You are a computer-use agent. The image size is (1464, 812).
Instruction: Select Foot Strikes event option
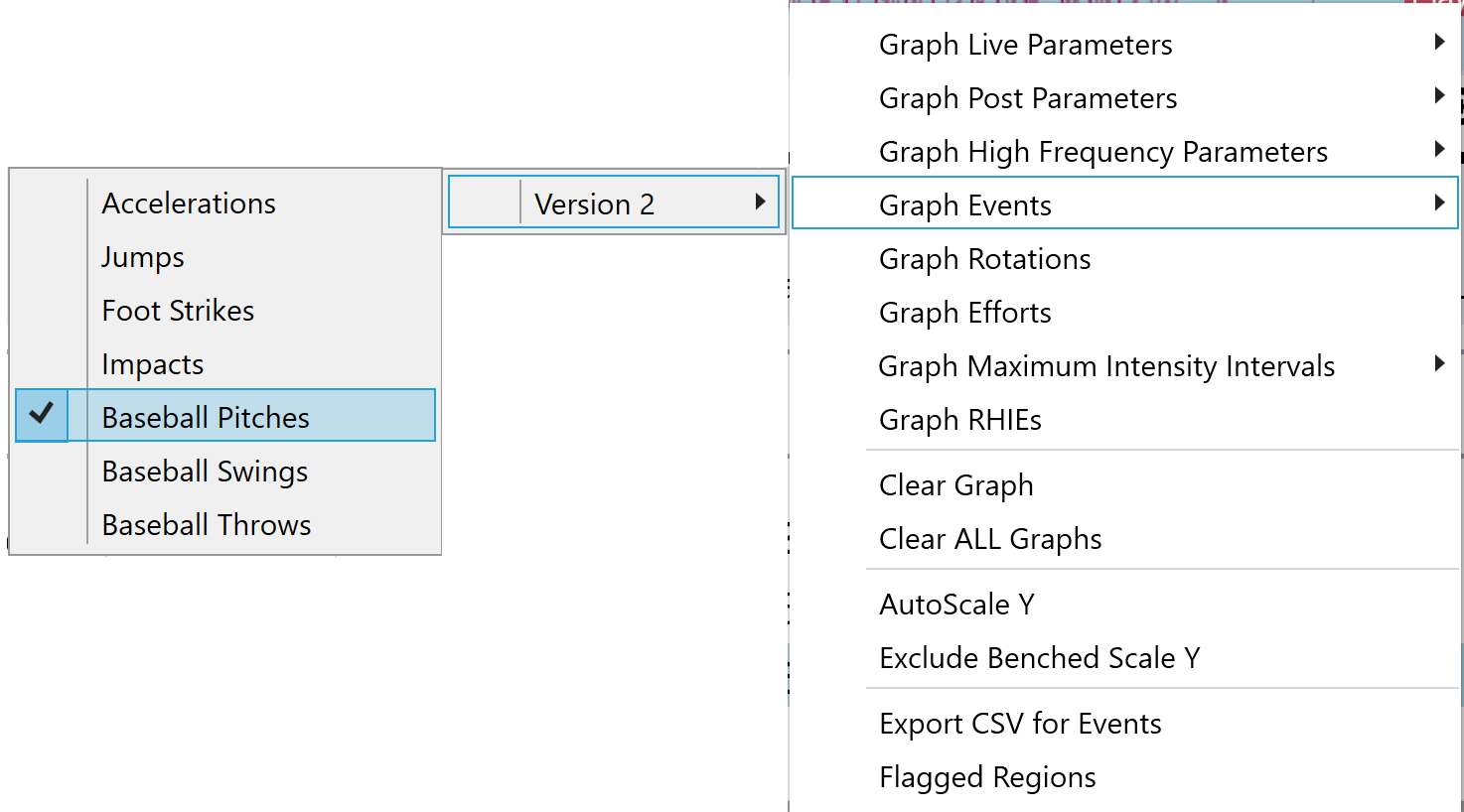click(178, 311)
